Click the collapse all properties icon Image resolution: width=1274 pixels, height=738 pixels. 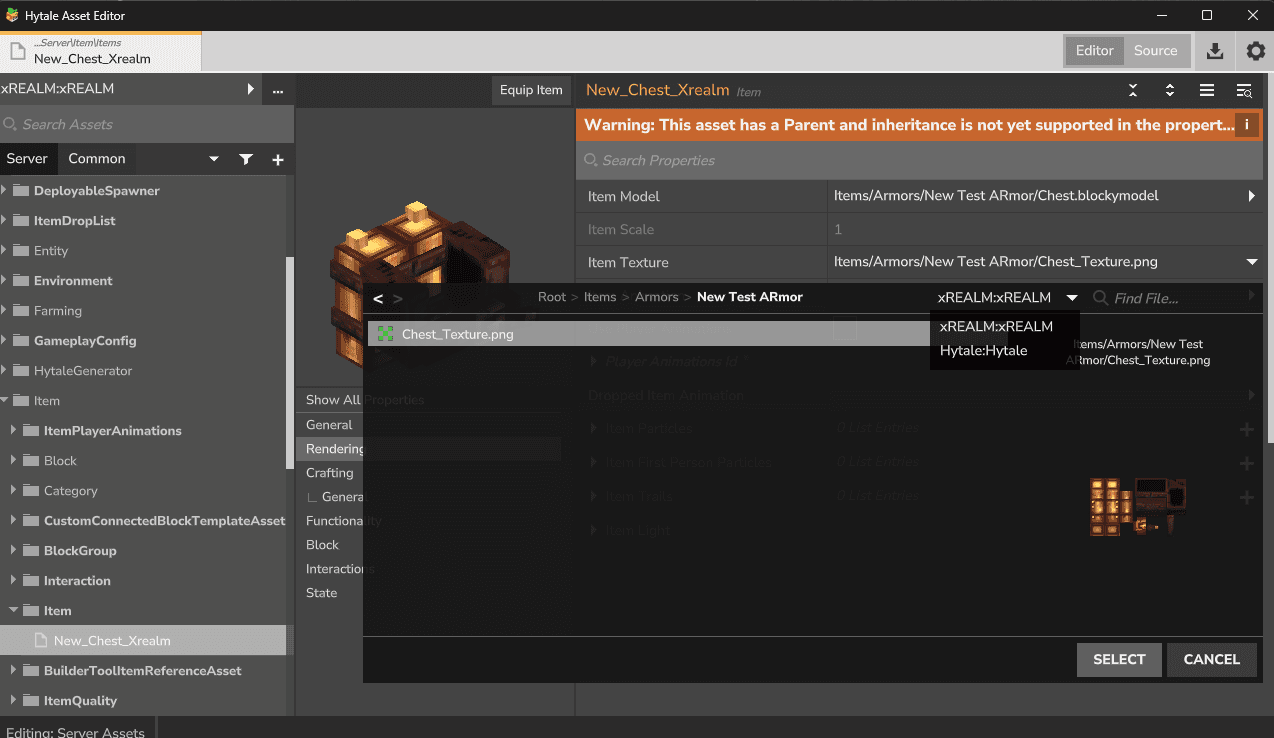[1133, 90]
